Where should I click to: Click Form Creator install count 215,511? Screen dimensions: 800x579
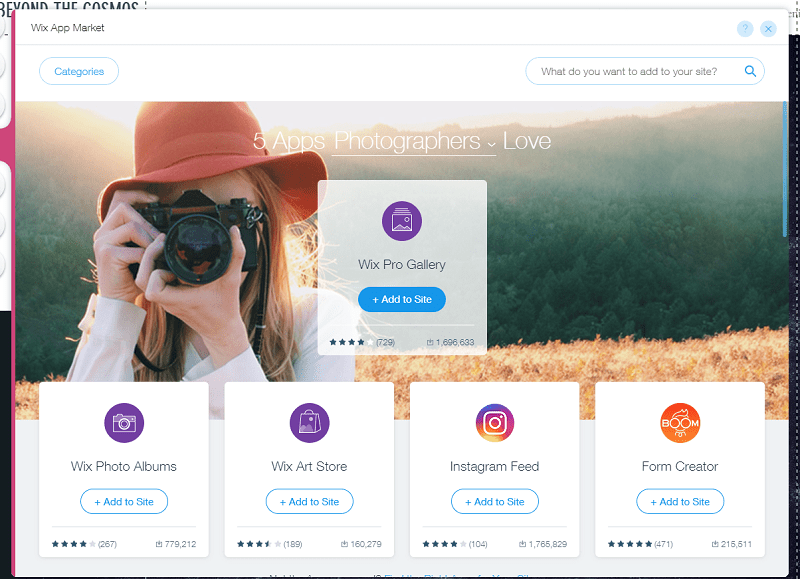tap(732, 544)
